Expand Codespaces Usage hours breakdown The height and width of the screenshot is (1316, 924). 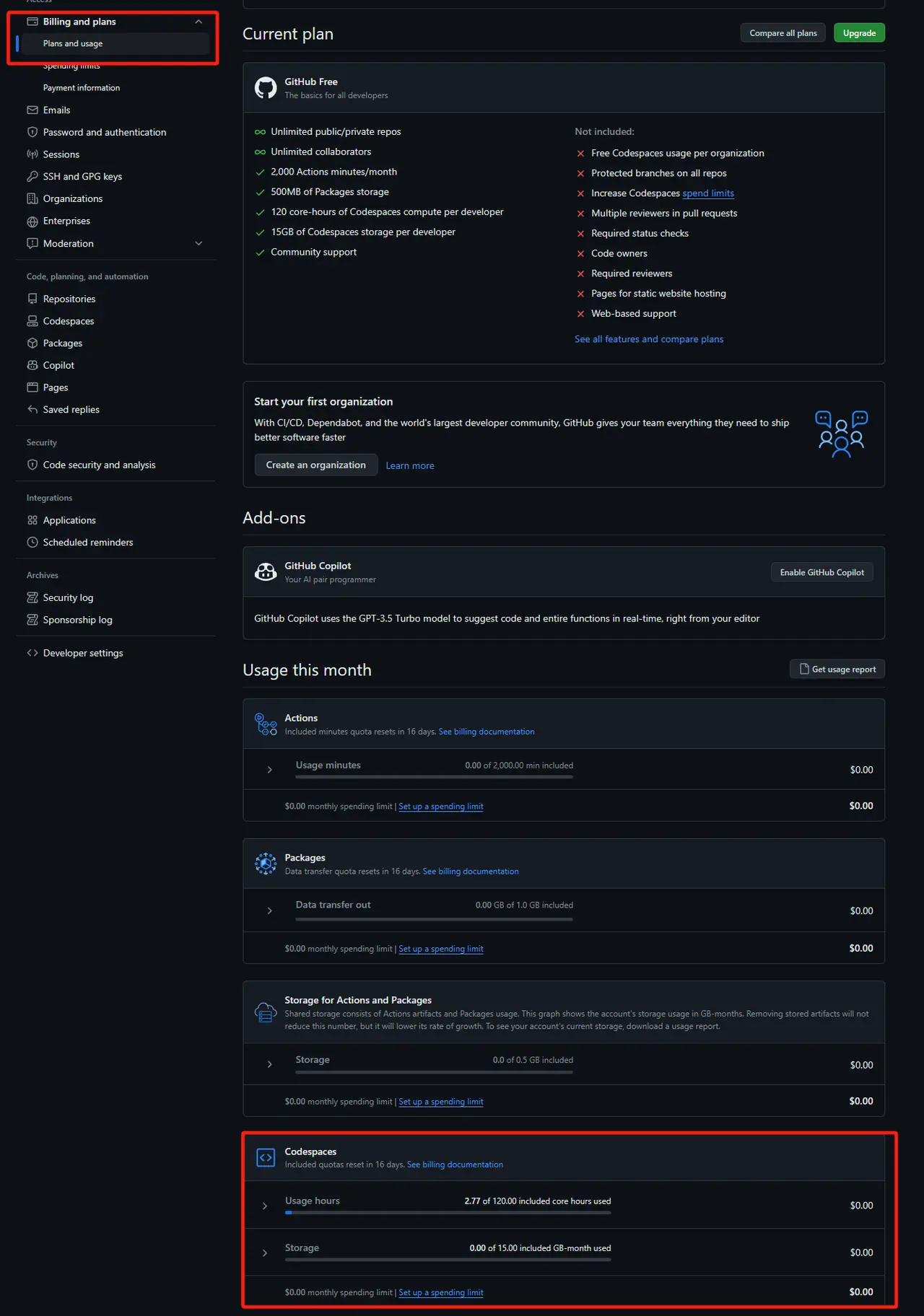click(265, 1206)
